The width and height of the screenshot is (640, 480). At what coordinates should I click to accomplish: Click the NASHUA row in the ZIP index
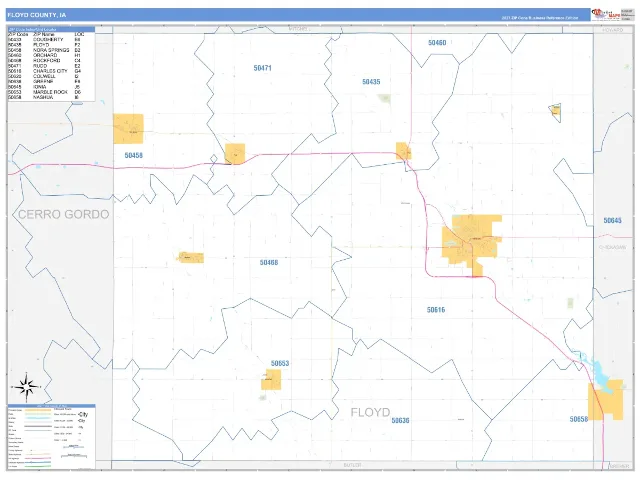pos(45,98)
